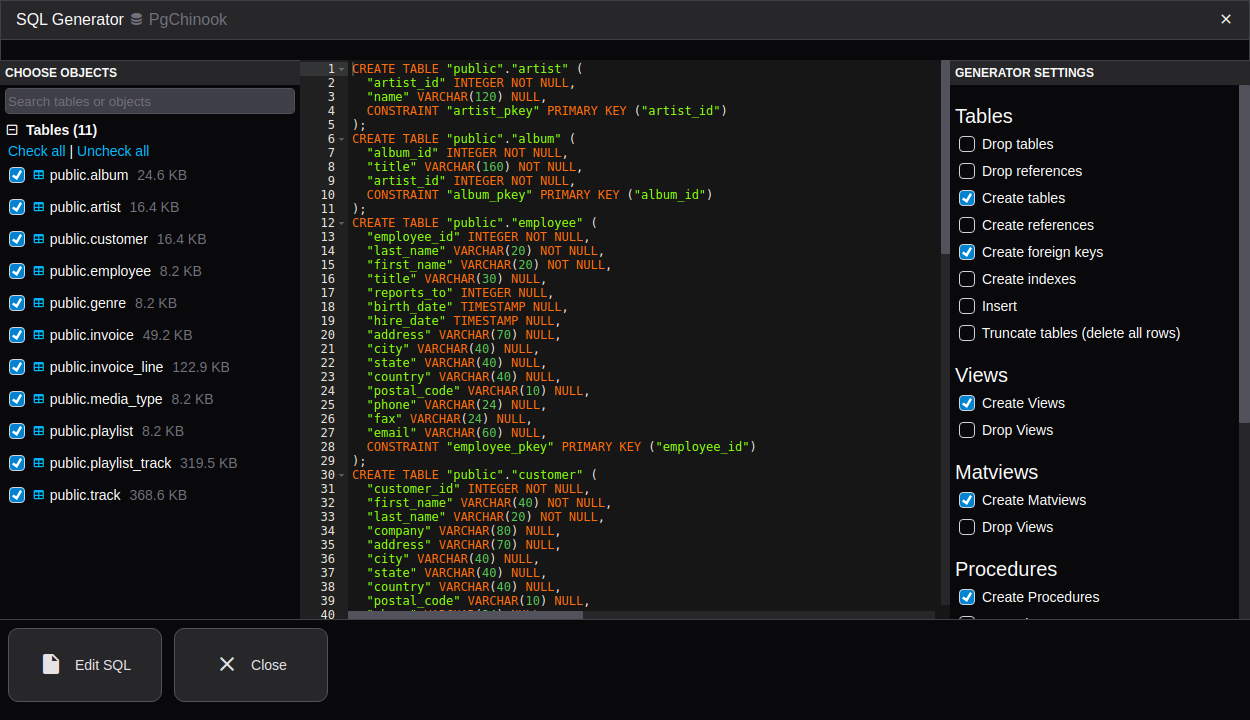Click the table icon beside public.media_type
Image resolution: width=1250 pixels, height=720 pixels.
(x=39, y=399)
